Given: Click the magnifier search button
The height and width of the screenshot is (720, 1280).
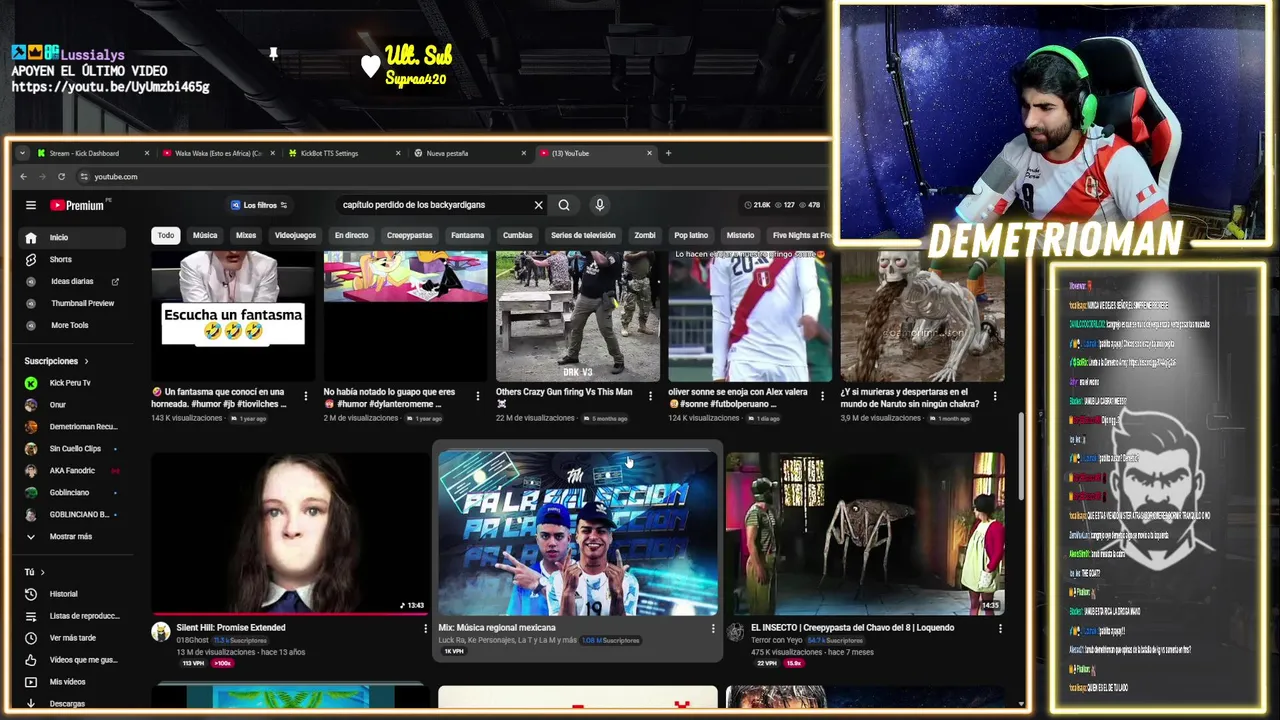Looking at the screenshot, I should (564, 205).
